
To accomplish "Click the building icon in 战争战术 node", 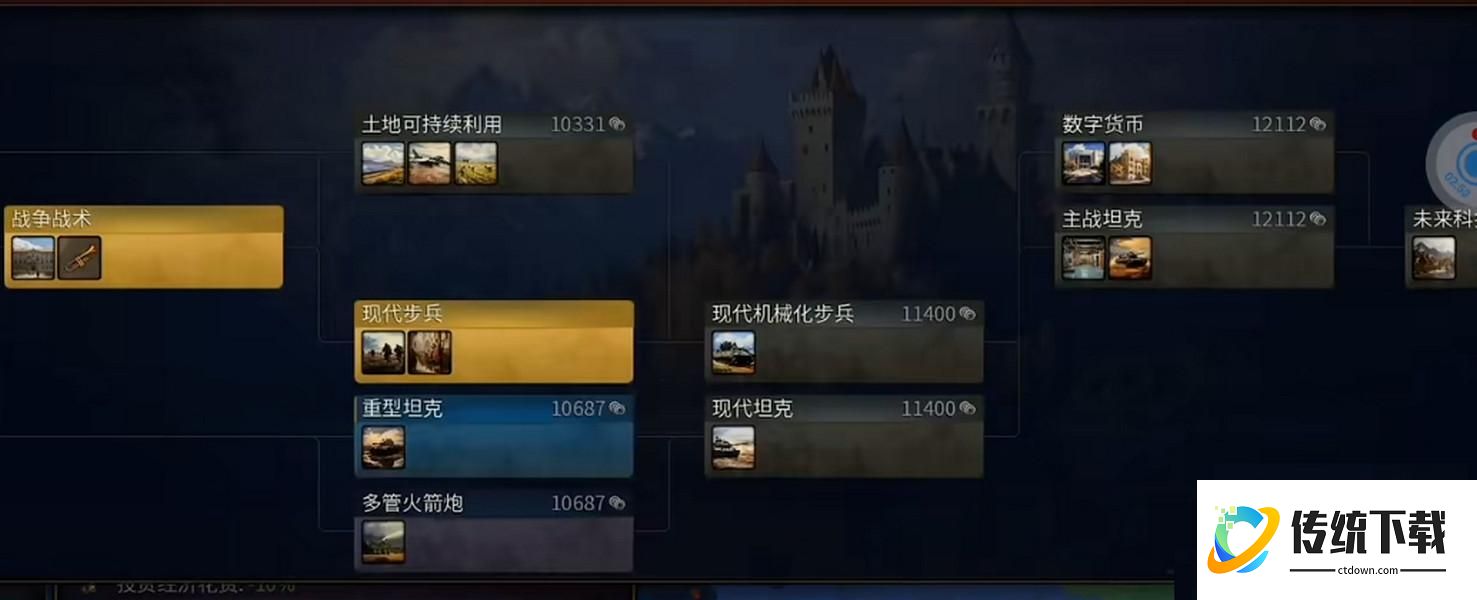I will pyautogui.click(x=33, y=258).
